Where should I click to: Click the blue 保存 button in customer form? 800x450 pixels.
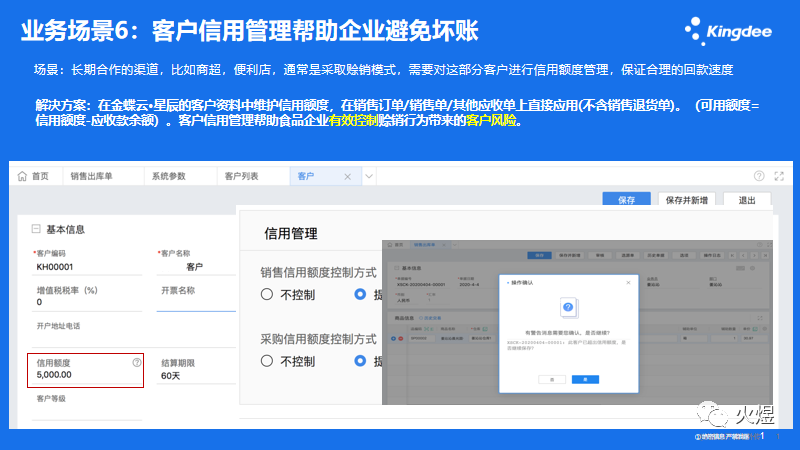tap(627, 199)
